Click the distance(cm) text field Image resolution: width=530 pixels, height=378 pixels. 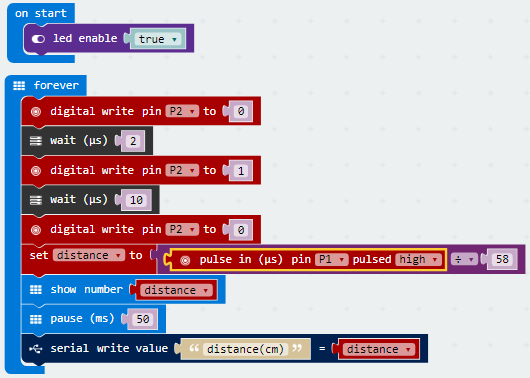[245, 349]
